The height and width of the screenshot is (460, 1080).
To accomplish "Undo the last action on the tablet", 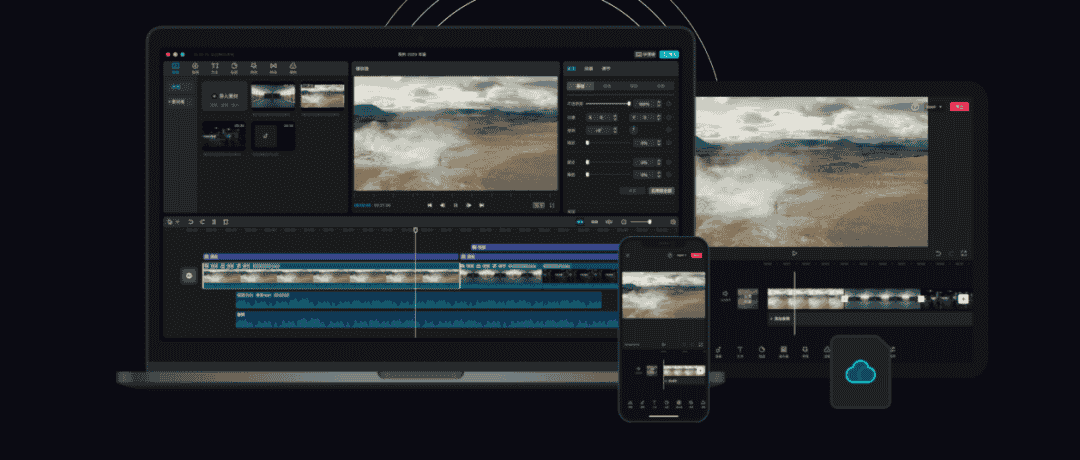I will 938,253.
